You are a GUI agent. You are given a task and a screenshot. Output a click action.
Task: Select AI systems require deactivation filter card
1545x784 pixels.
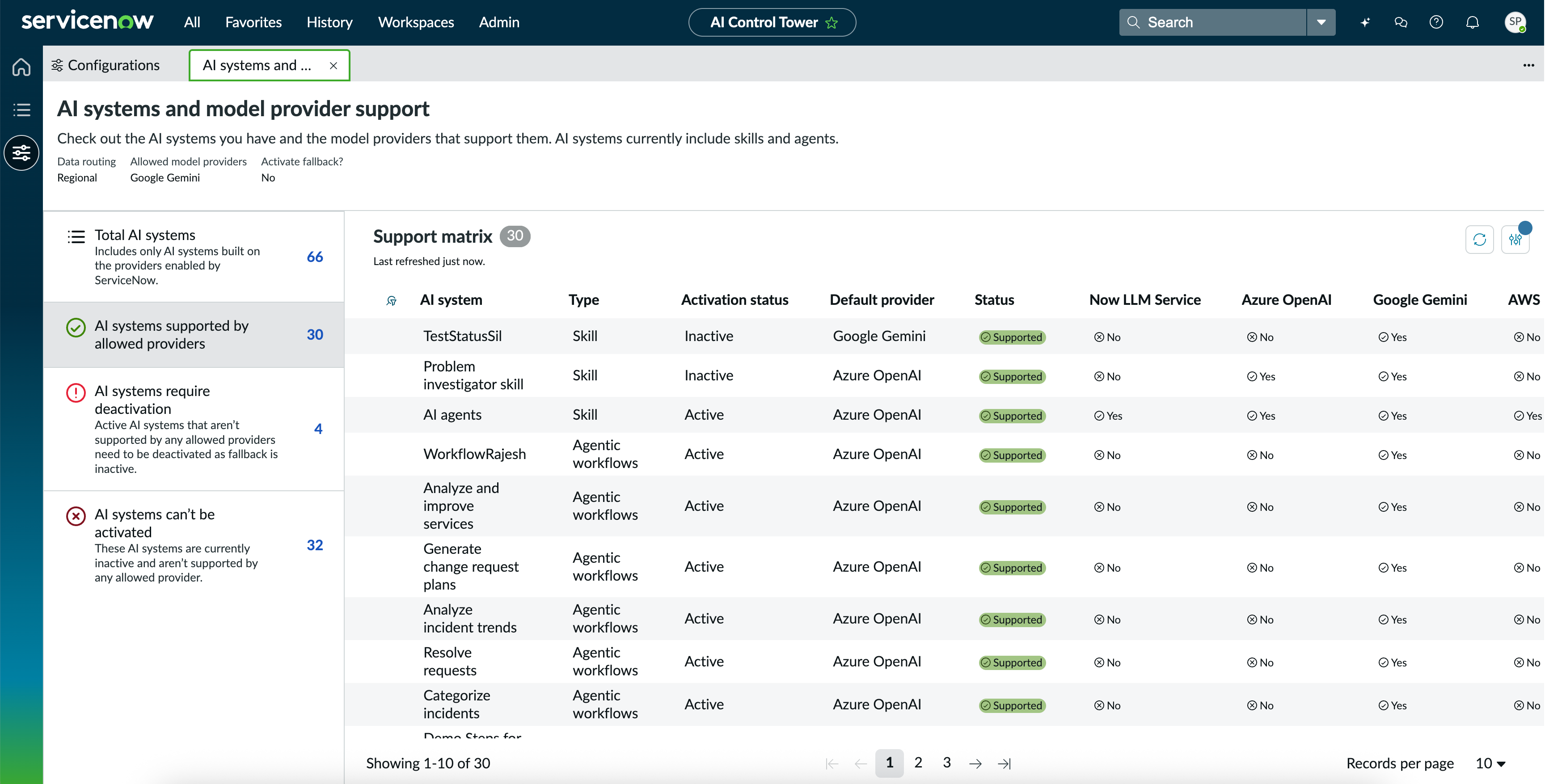point(194,429)
